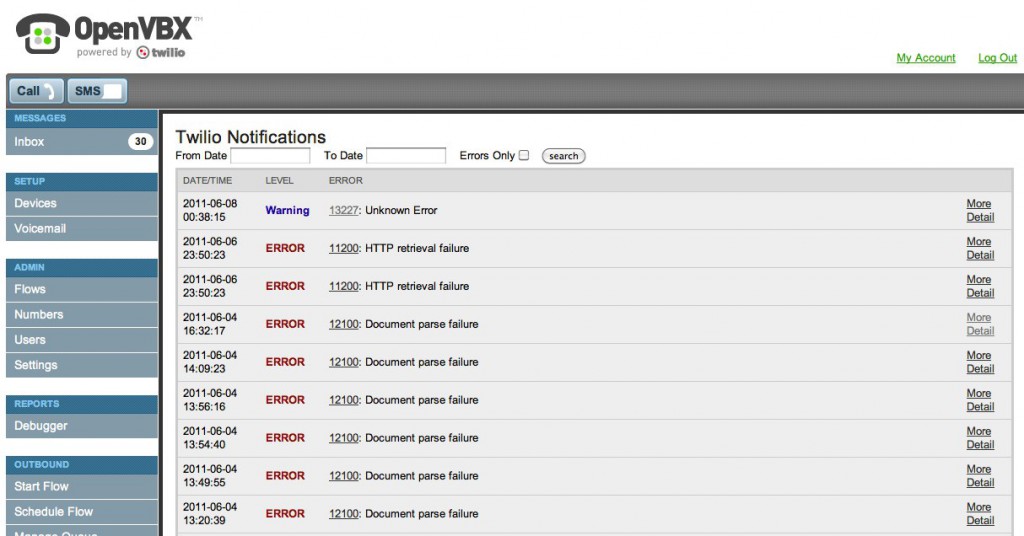Open the first 11200 error code link
Image resolution: width=1024 pixels, height=536 pixels.
344,248
